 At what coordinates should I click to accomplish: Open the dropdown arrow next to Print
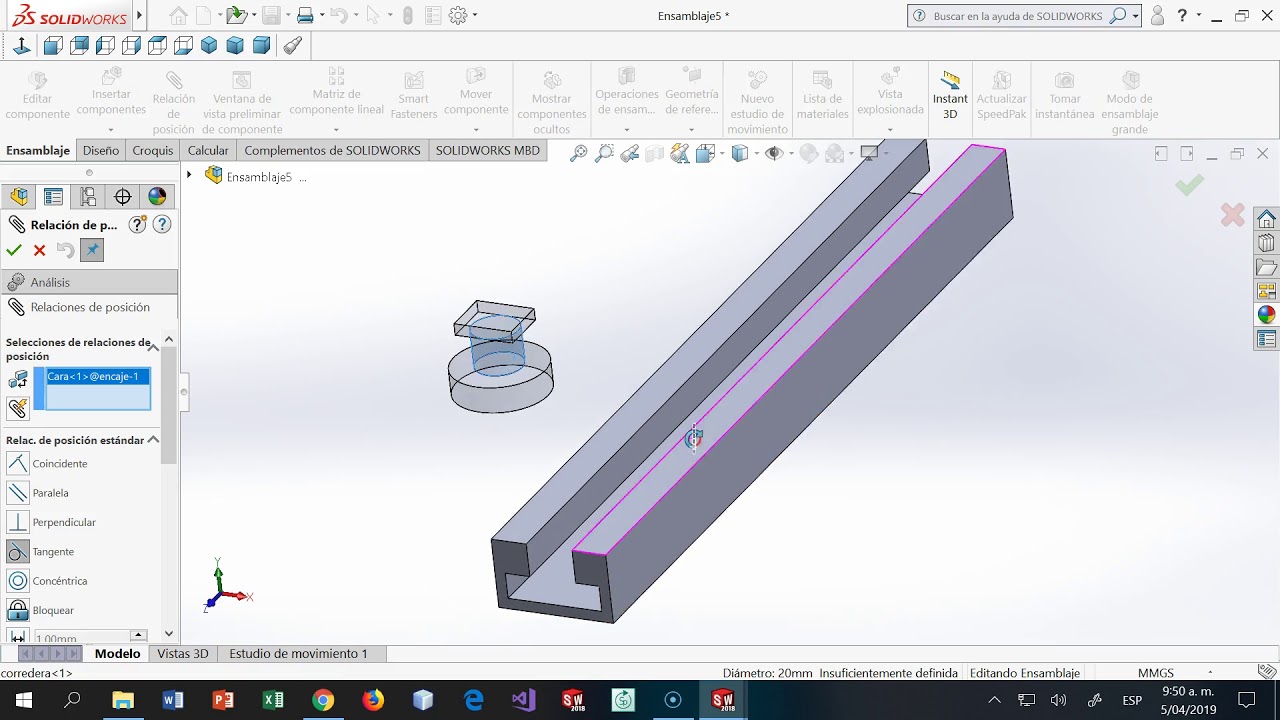(321, 15)
